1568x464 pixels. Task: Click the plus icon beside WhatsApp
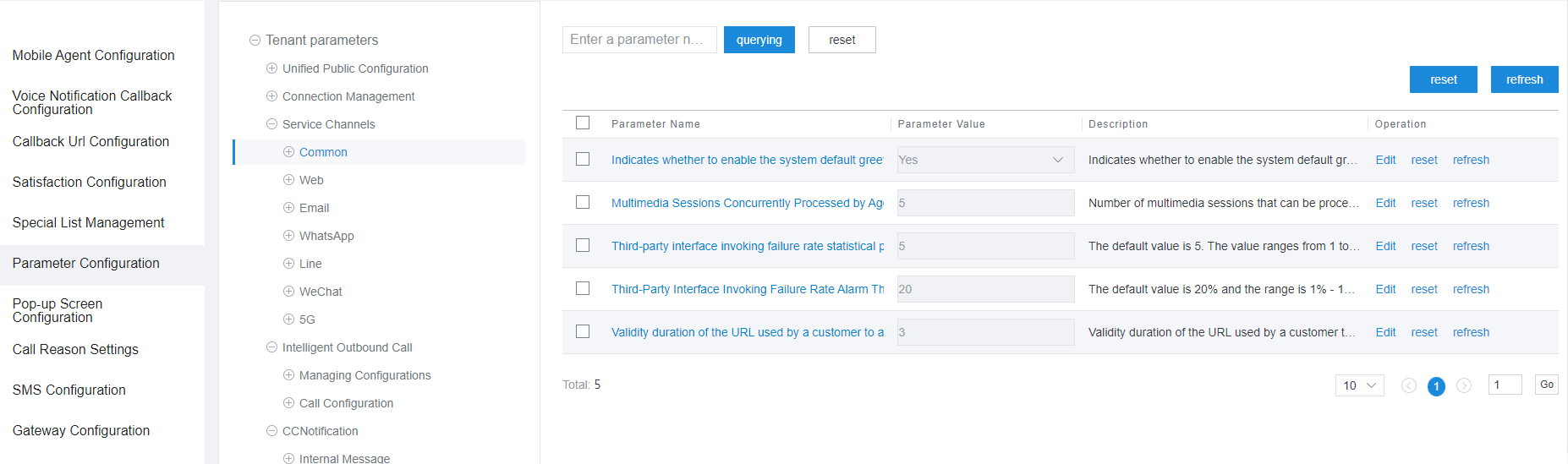(288, 236)
